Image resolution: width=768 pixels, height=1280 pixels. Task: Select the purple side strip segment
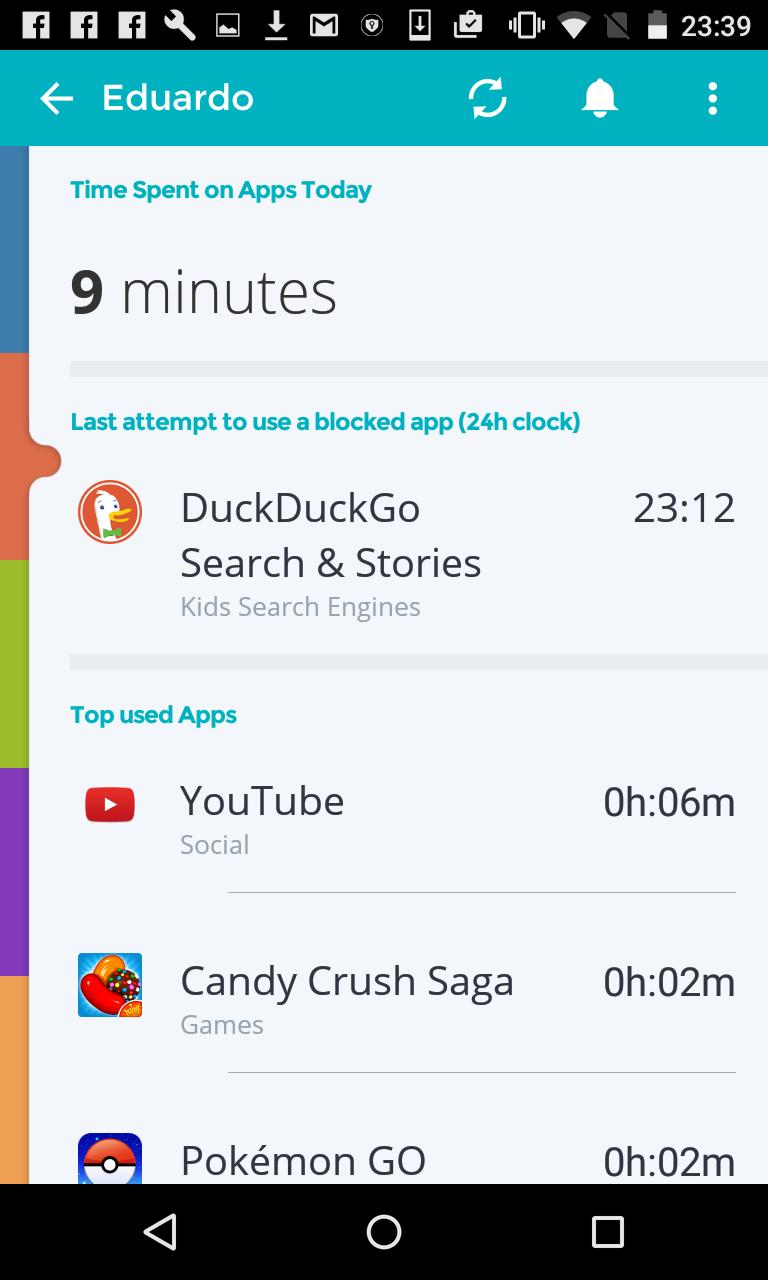click(x=14, y=872)
